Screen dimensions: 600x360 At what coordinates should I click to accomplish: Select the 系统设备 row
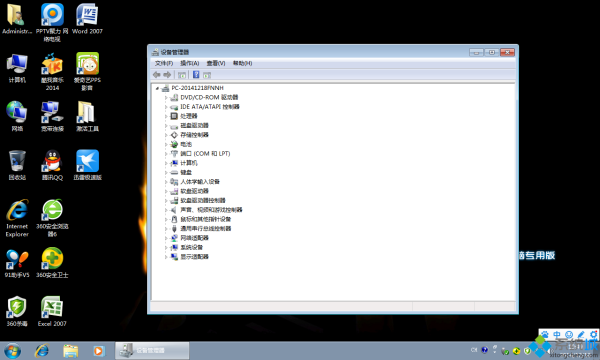[192, 248]
